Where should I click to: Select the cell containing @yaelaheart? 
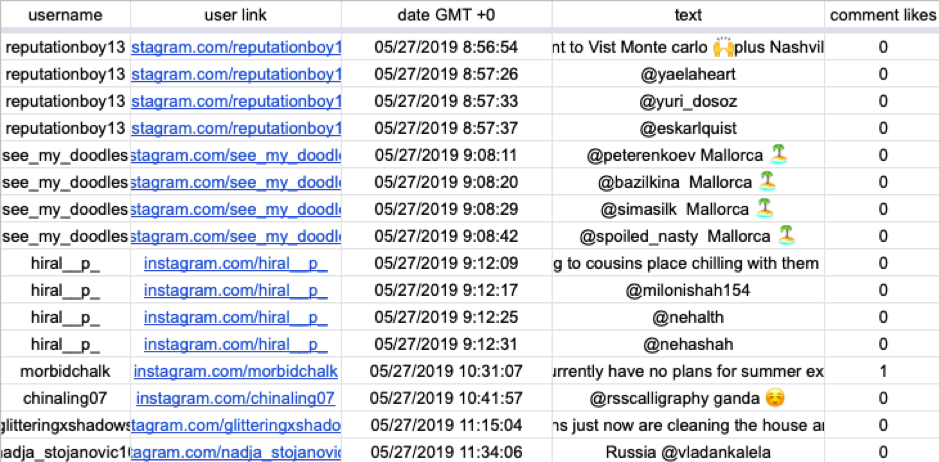[x=688, y=74]
